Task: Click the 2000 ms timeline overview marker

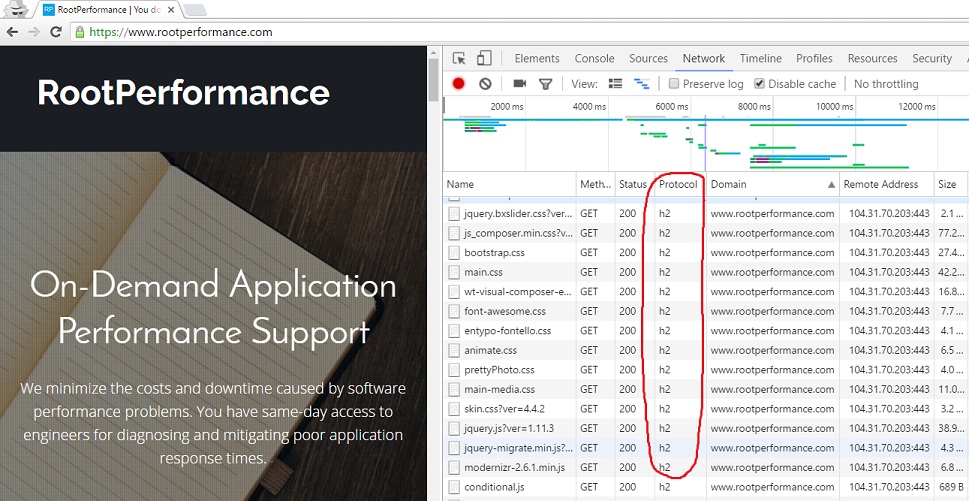Action: [x=507, y=106]
